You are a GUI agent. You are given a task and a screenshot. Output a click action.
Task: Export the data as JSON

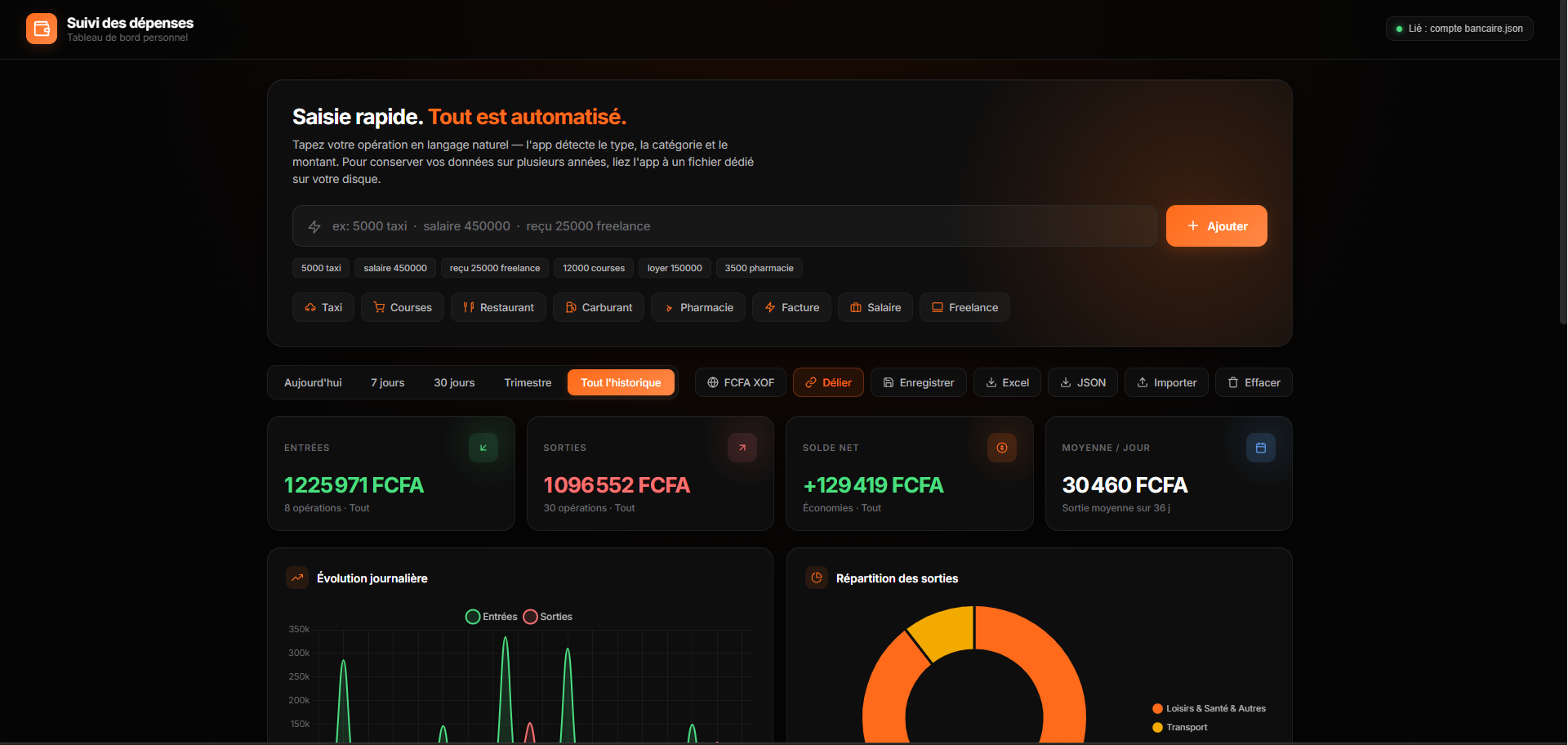pos(1083,382)
